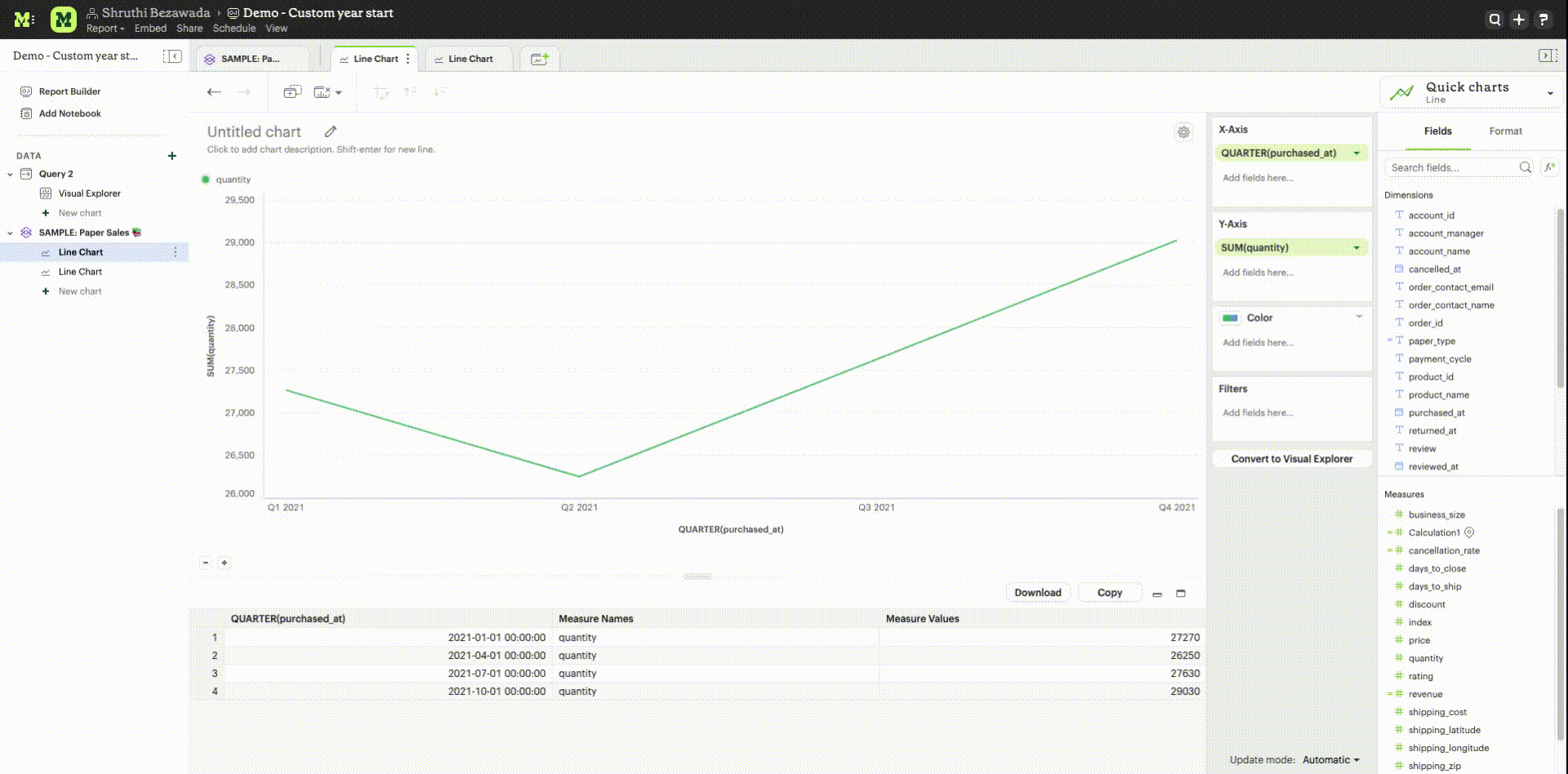Click the duplicate chart toolbar icon
Viewport: 1568px width, 774px height.
pyautogui.click(x=292, y=92)
